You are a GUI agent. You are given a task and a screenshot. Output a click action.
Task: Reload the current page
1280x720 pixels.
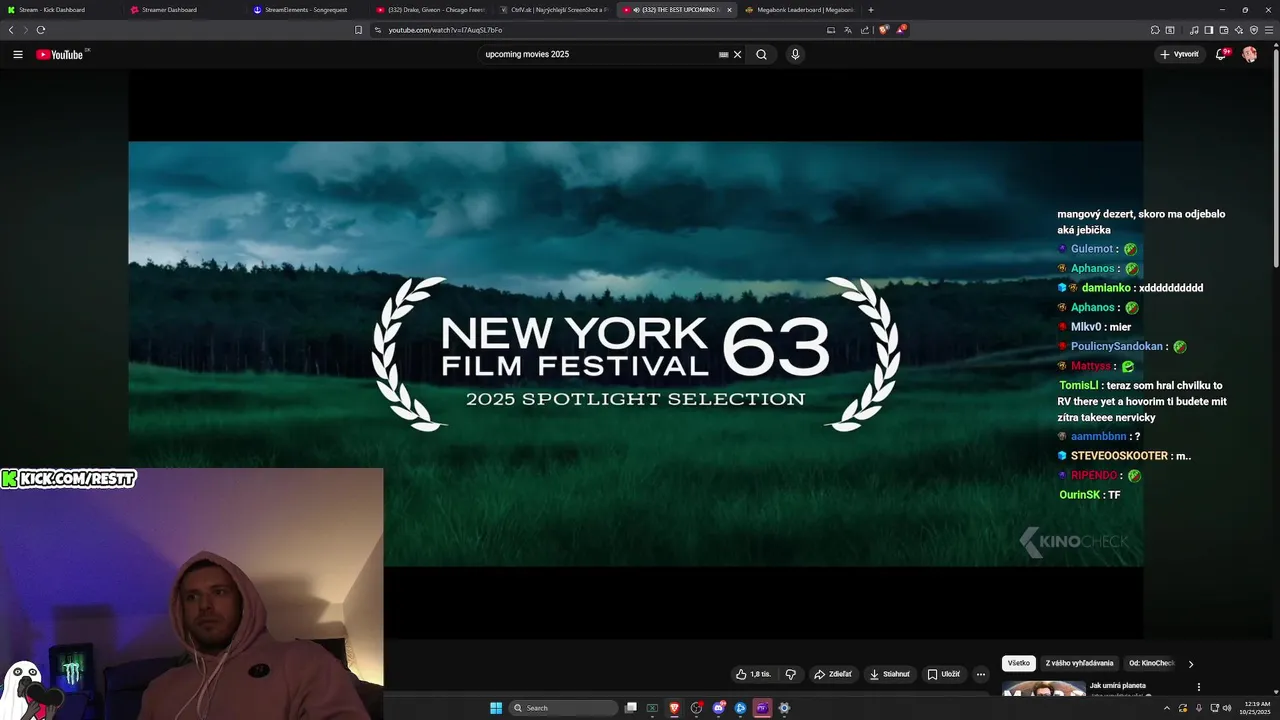click(41, 30)
